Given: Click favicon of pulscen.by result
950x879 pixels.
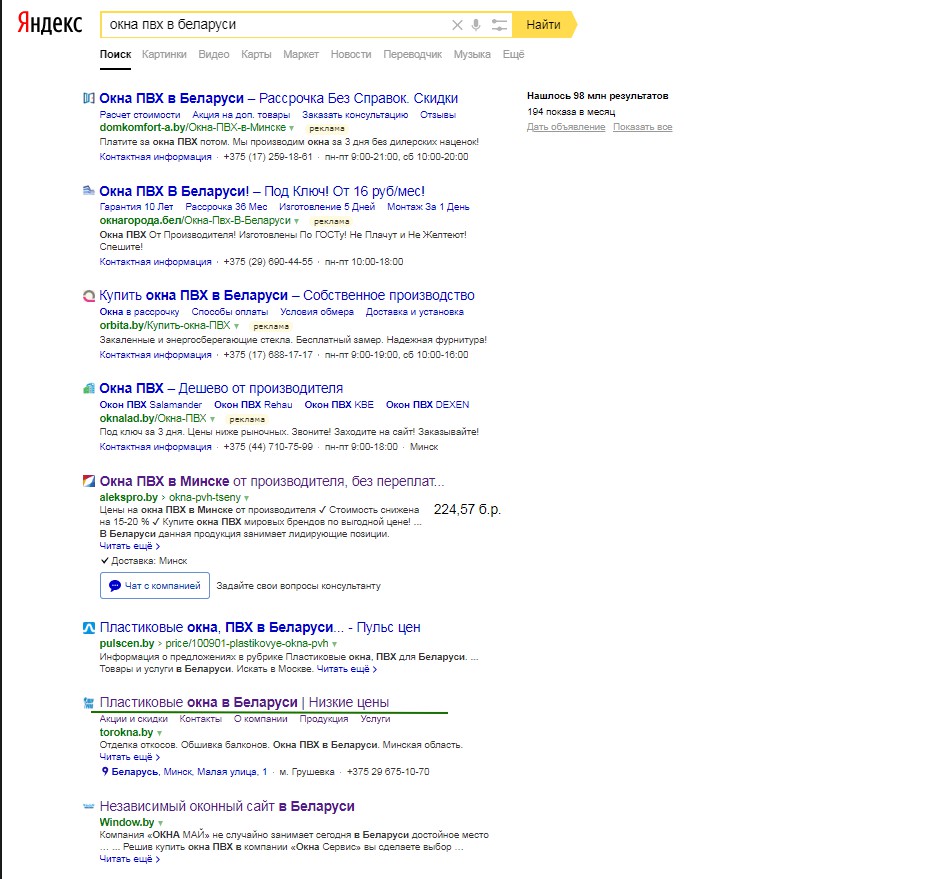Looking at the screenshot, I should [88, 628].
